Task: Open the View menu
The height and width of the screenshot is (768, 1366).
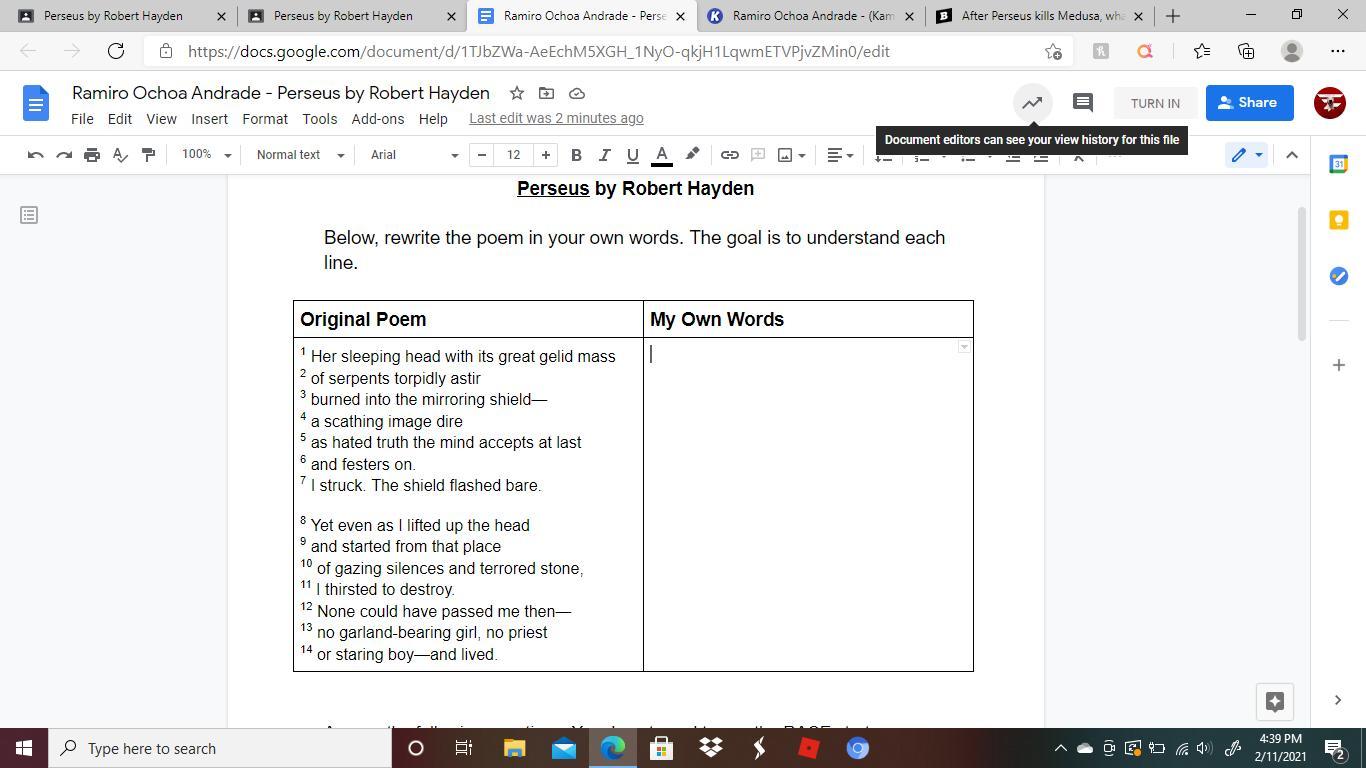Action: coord(161,118)
